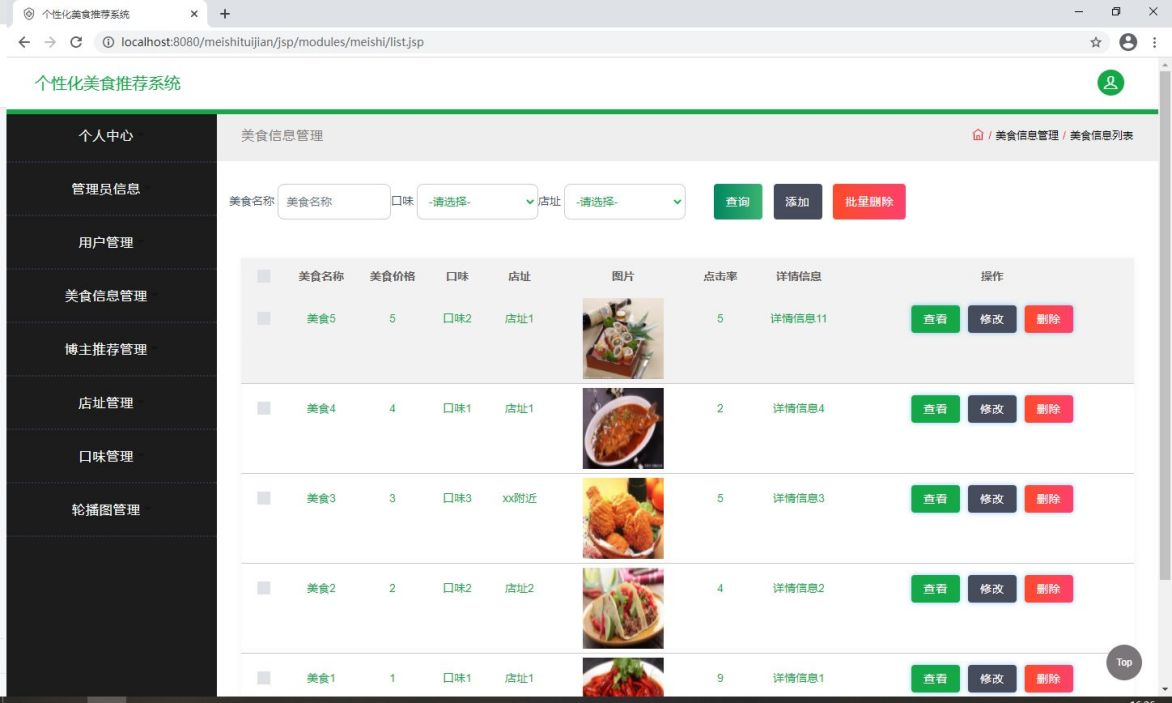1172x703 pixels.
Task: Open 轮播图管理 in the sidebar
Action: pyautogui.click(x=106, y=510)
